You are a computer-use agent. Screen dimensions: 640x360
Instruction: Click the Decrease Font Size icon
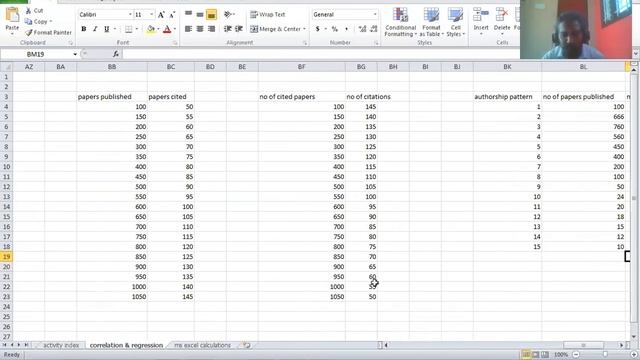click(x=172, y=15)
